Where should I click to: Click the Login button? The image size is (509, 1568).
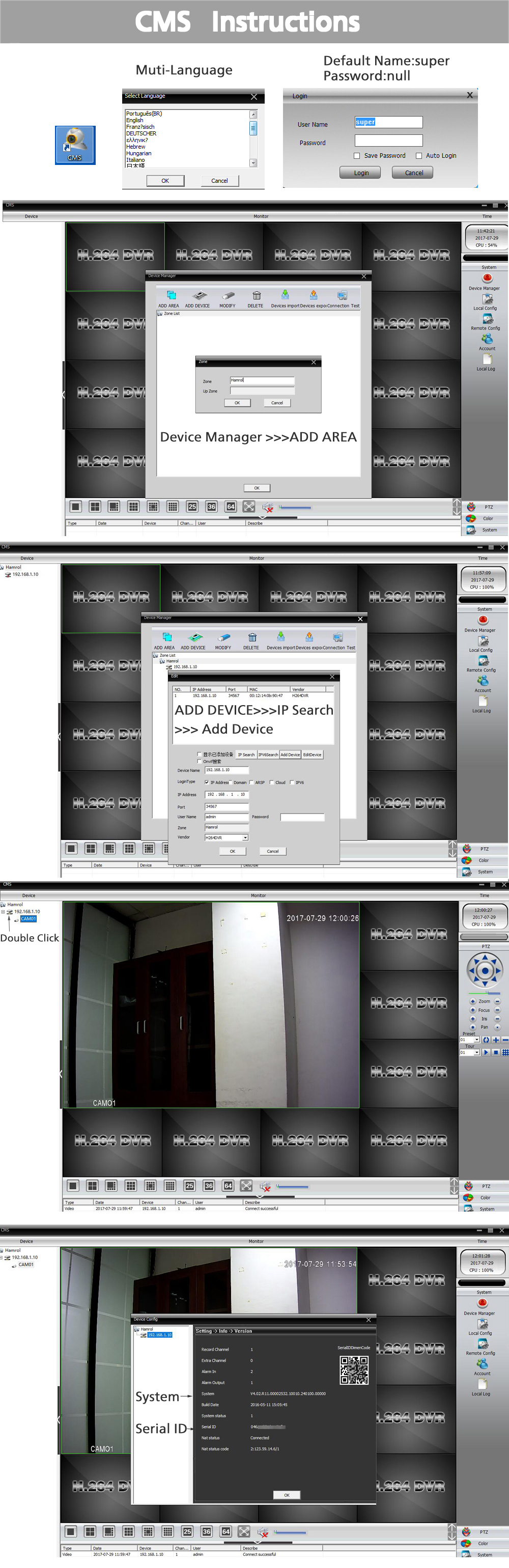pos(360,173)
